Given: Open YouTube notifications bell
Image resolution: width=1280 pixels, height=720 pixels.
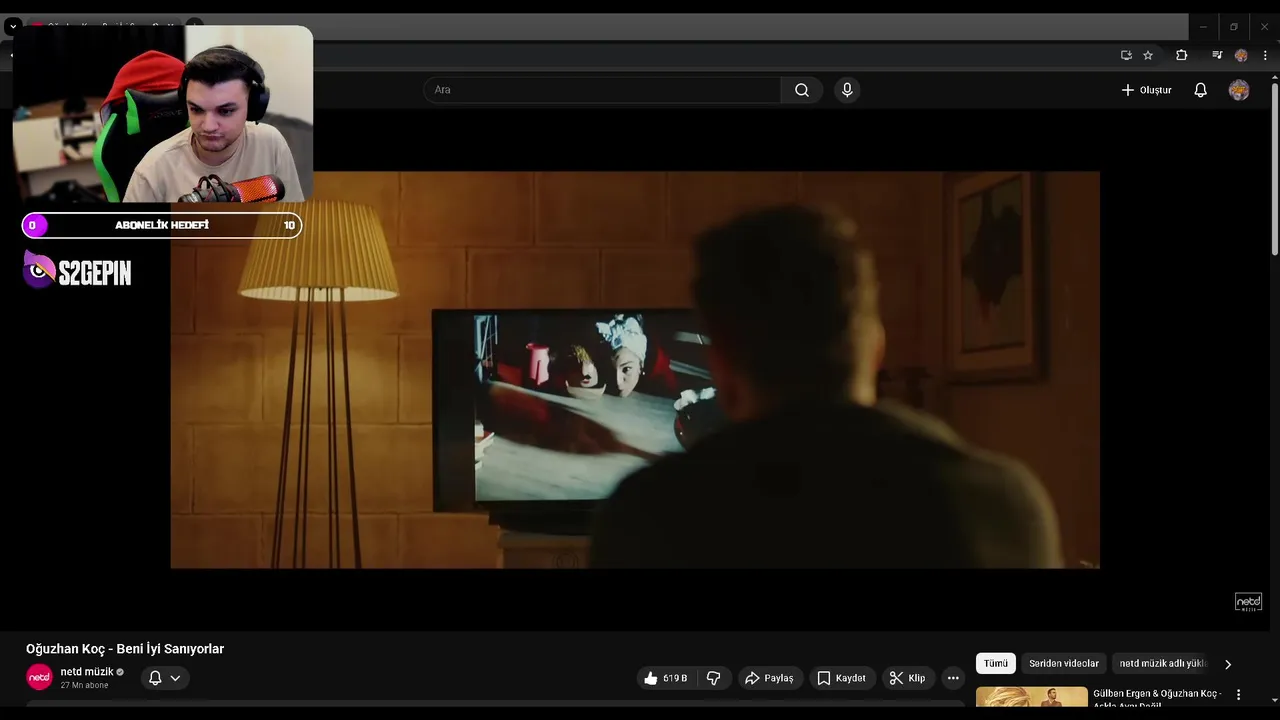Looking at the screenshot, I should [x=1201, y=90].
